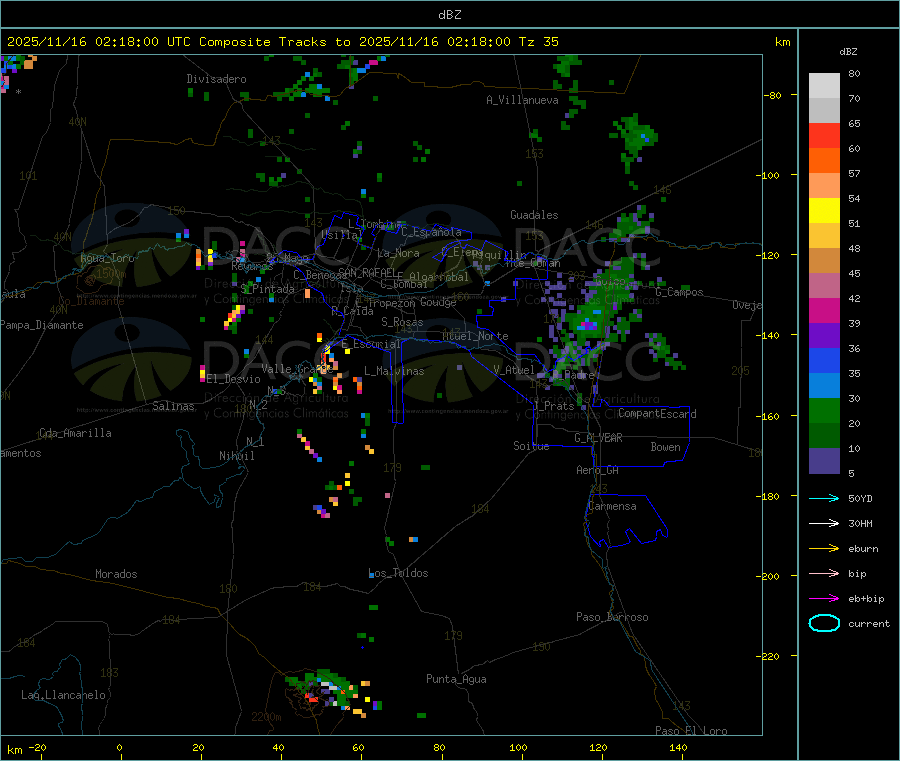This screenshot has width=900, height=761.
Task: Click the cyan 50YD track arrow in legend
Action: point(824,498)
